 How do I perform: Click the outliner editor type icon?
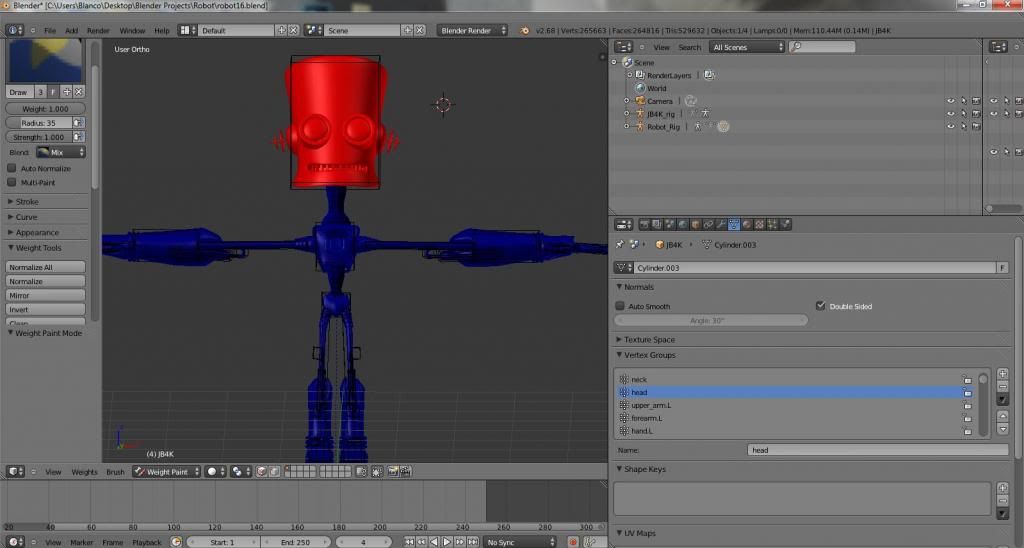(x=624, y=47)
